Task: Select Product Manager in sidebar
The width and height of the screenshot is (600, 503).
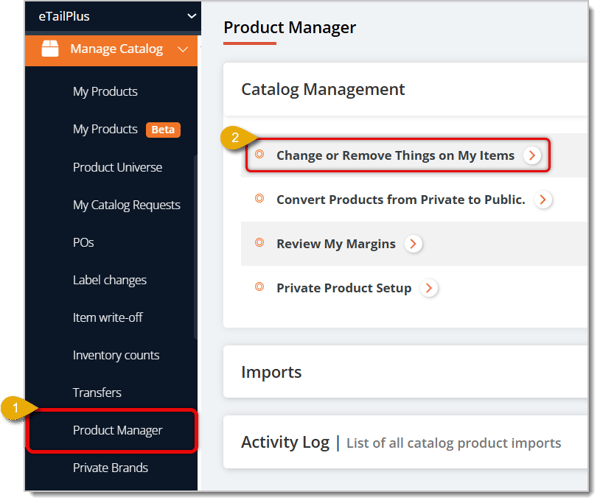Action: (x=118, y=431)
